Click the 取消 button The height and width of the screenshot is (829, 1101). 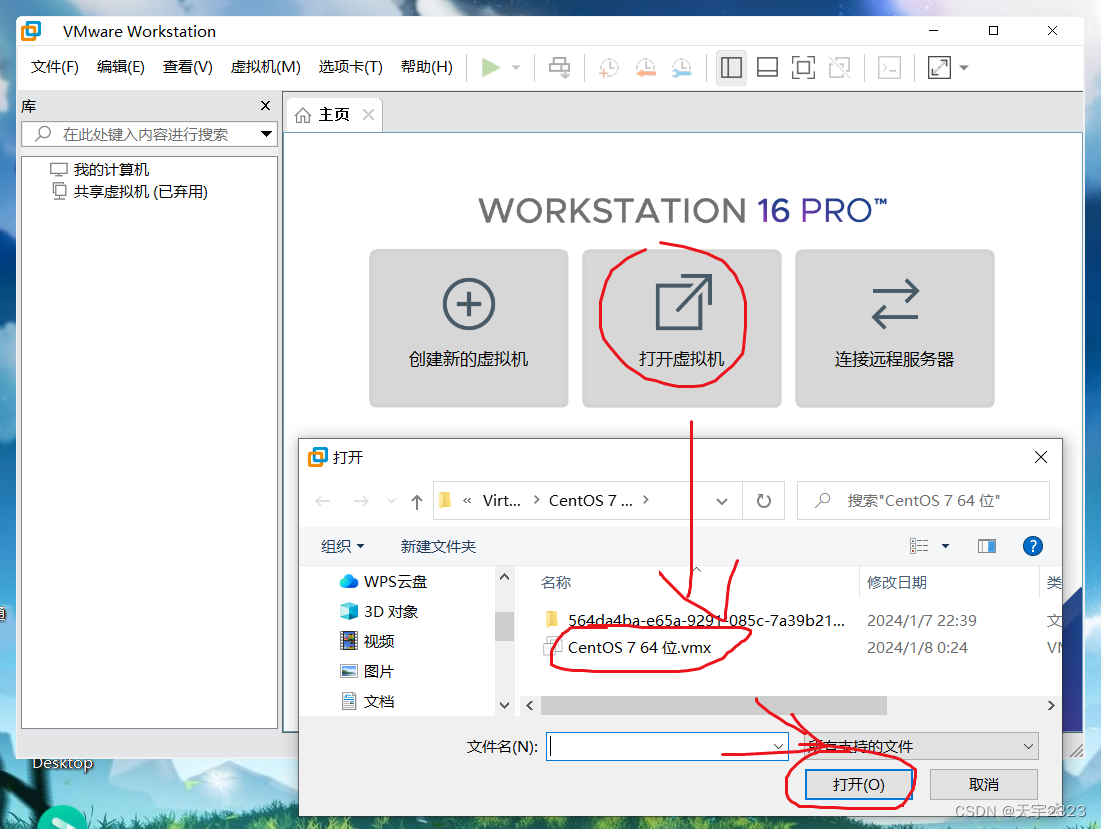coord(984,784)
